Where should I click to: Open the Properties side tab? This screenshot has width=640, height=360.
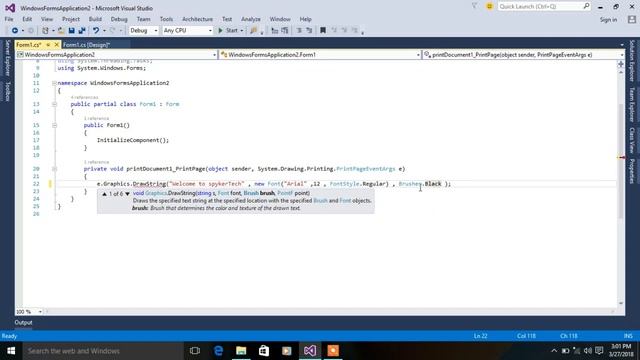coord(632,171)
